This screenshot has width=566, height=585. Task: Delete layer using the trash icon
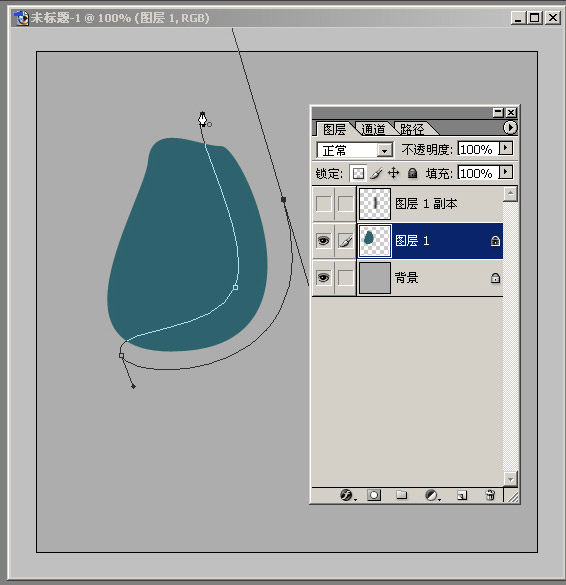(x=490, y=495)
